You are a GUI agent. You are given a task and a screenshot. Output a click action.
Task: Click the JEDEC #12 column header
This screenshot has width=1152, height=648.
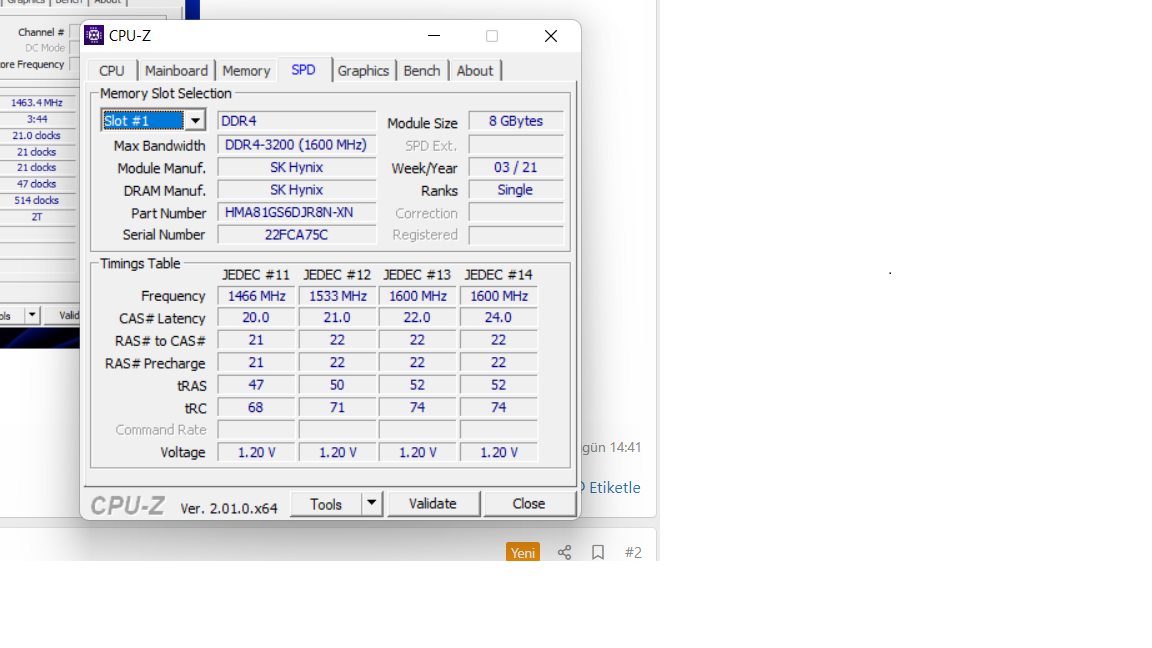pyautogui.click(x=337, y=275)
